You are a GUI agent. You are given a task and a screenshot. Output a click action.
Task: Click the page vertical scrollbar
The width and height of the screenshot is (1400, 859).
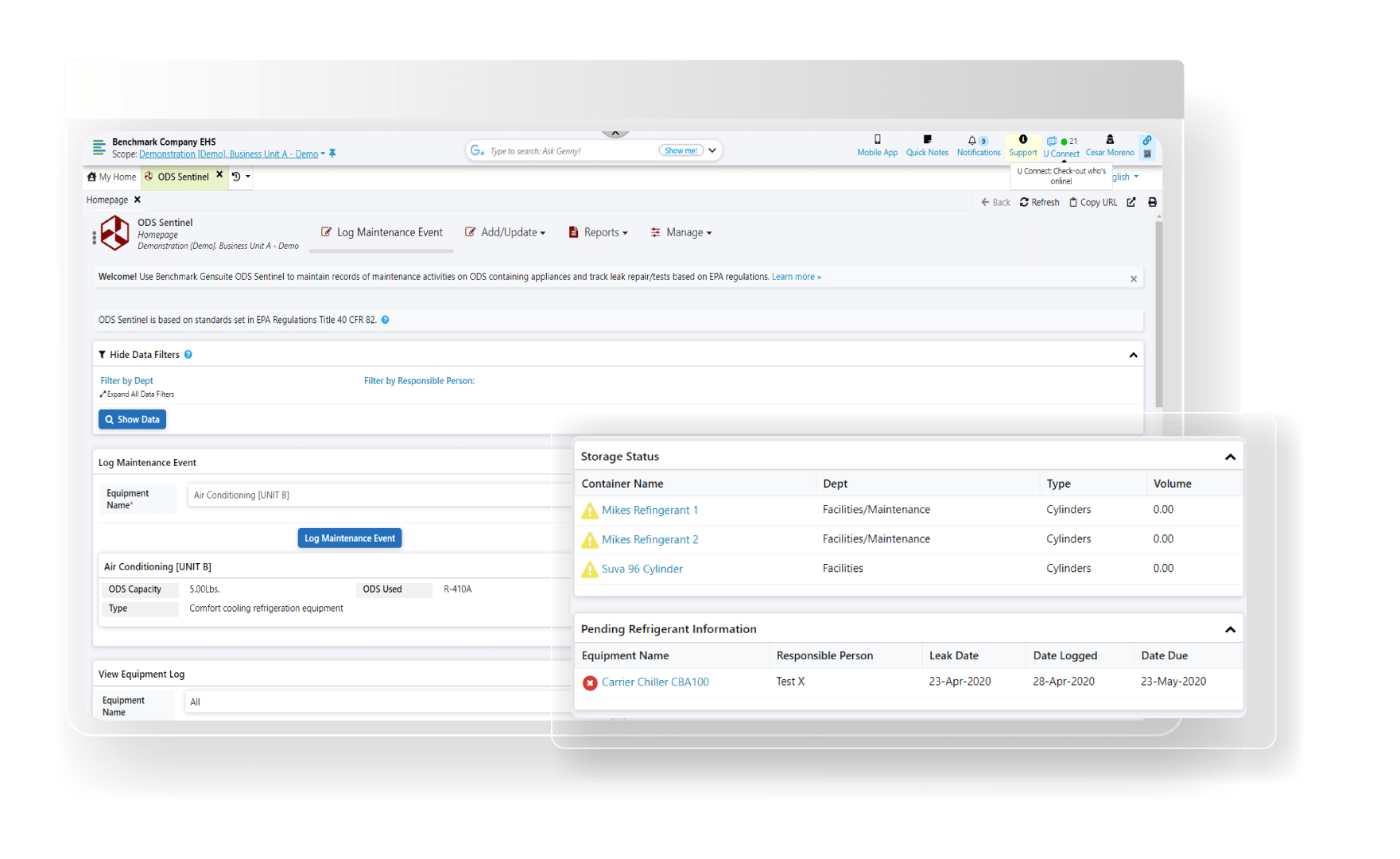1158,314
